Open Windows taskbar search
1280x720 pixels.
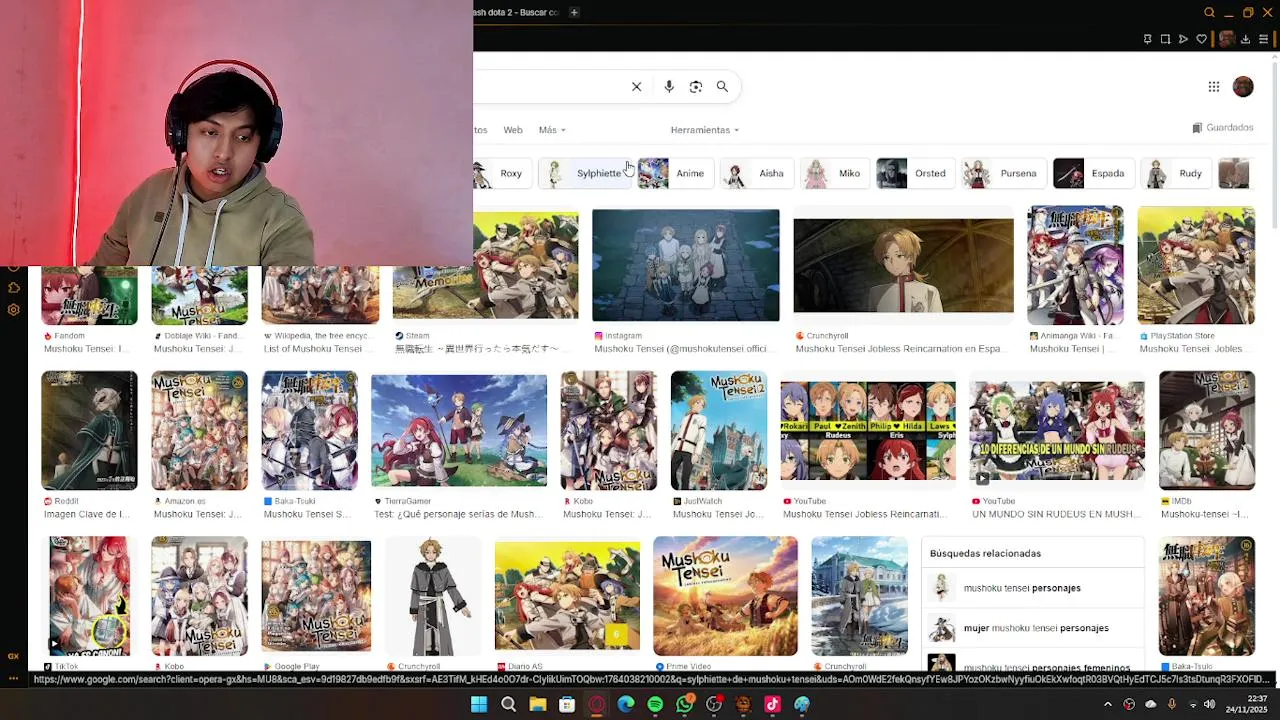(508, 704)
